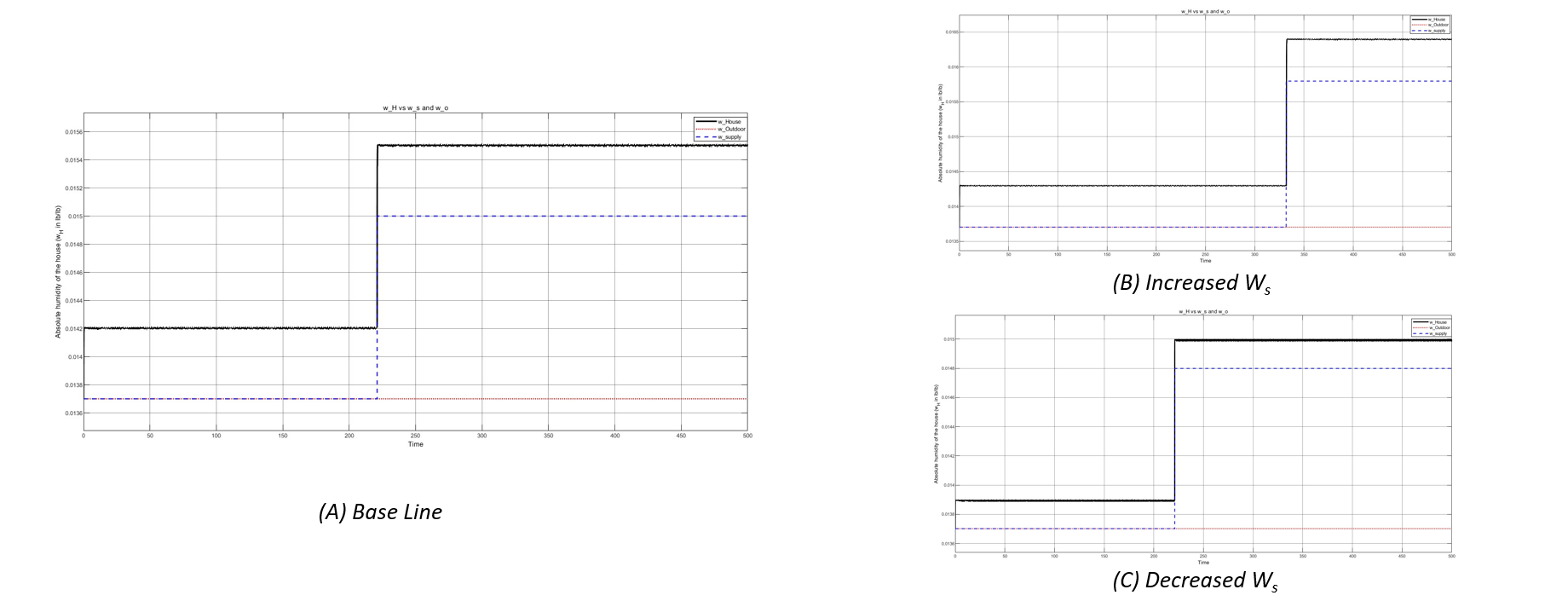Click the Decreased Ws plot title text

[1202, 312]
